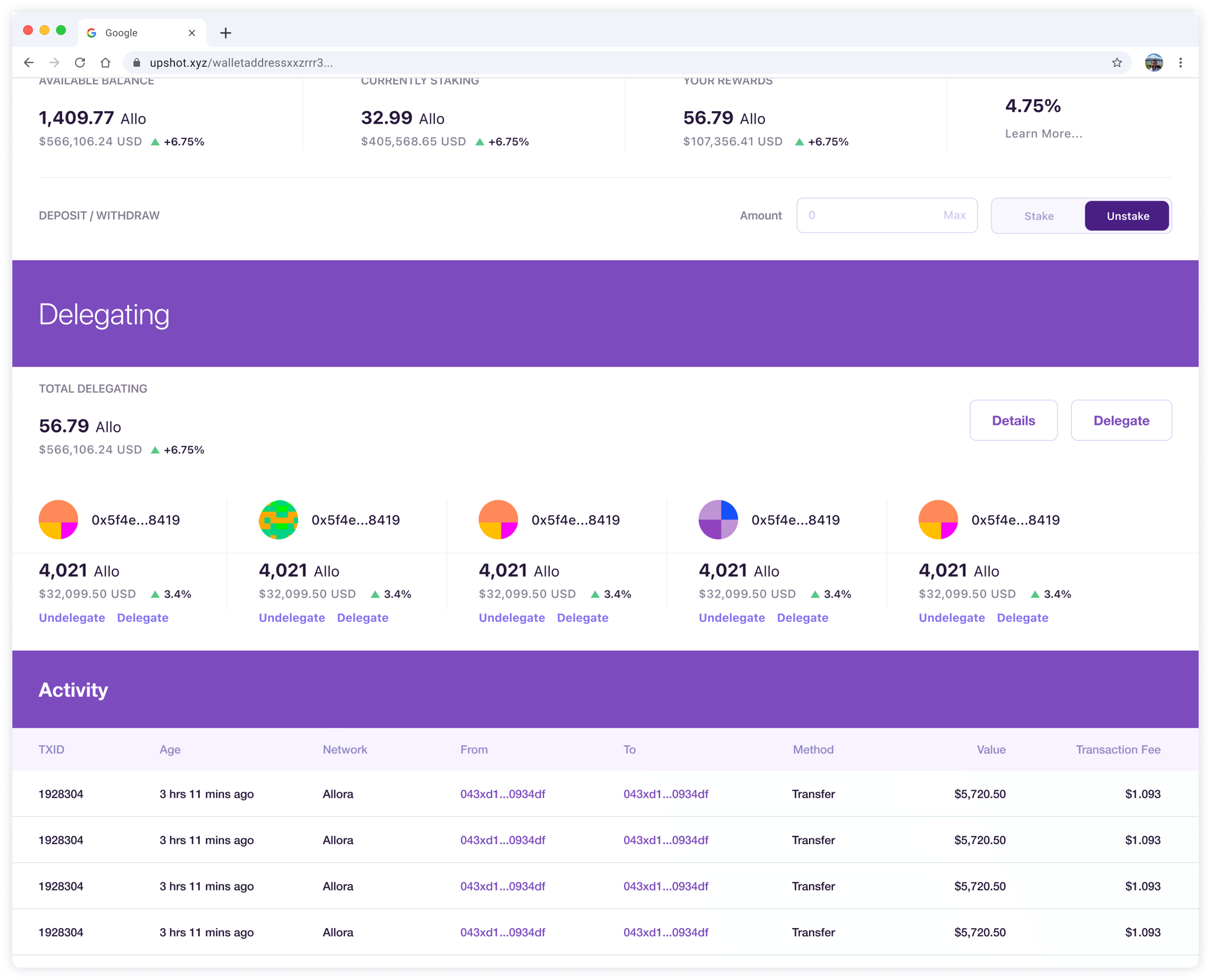Switch toggle to Unstake

coord(1127,216)
